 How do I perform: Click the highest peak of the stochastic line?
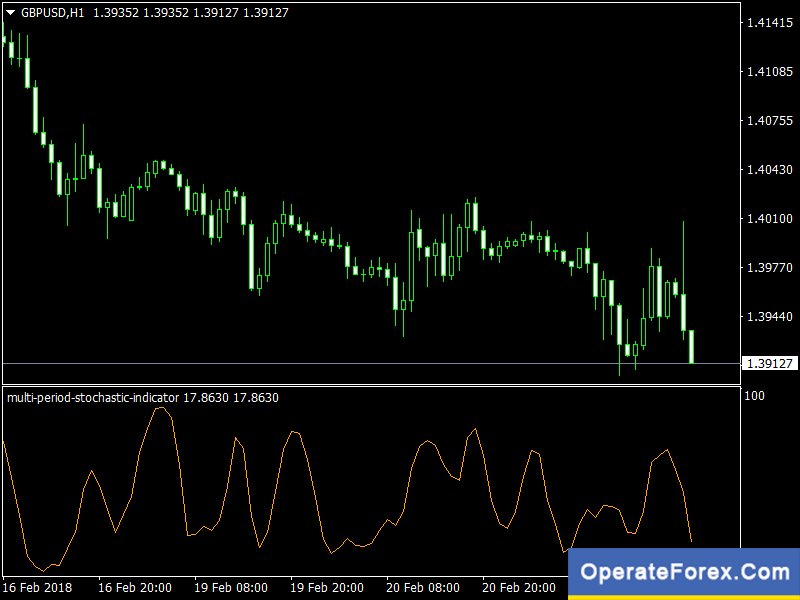(x=160, y=408)
